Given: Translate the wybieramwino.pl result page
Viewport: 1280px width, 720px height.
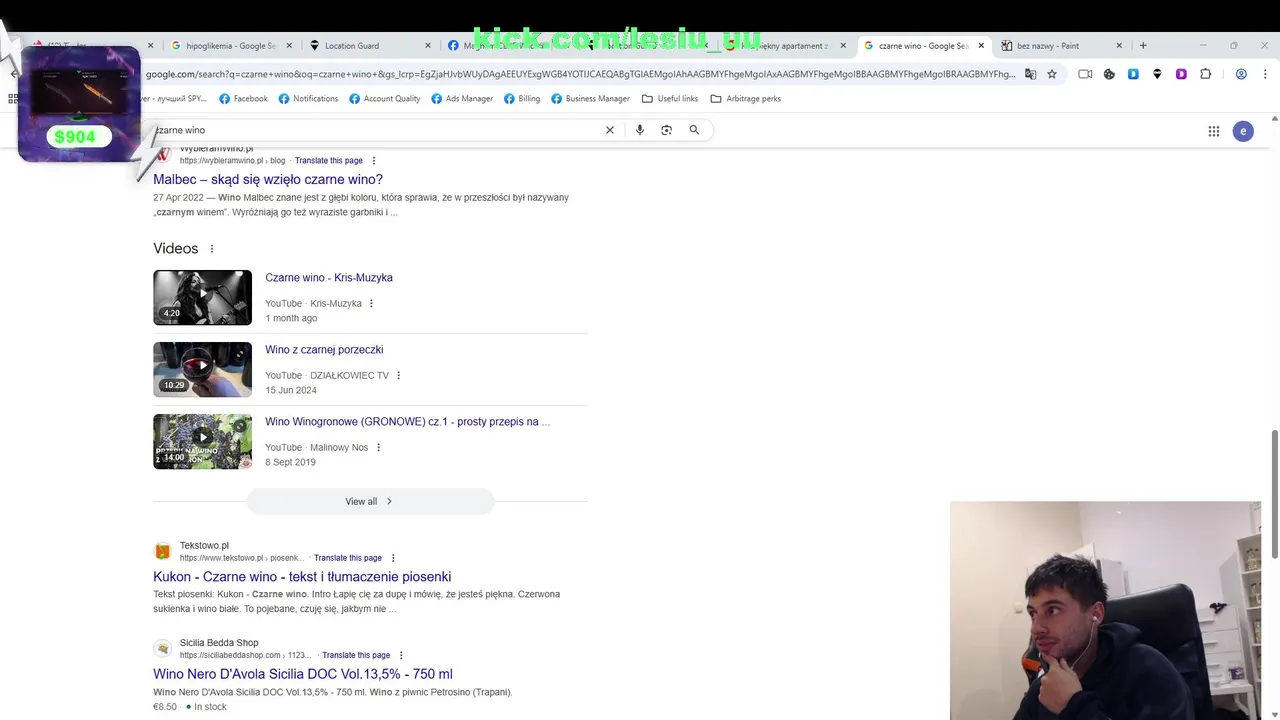Looking at the screenshot, I should [x=329, y=160].
